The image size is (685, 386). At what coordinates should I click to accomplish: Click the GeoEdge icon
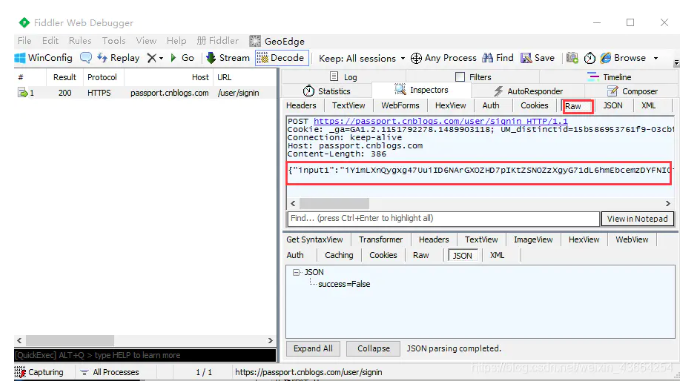[x=255, y=41]
